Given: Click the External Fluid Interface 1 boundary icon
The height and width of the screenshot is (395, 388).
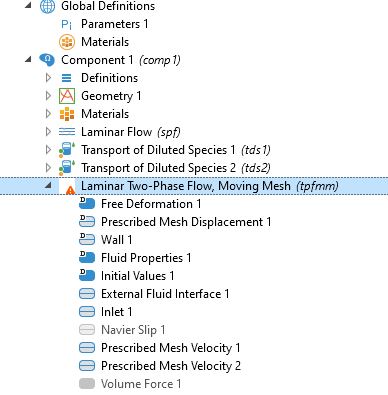Looking at the screenshot, I should 87,294.
